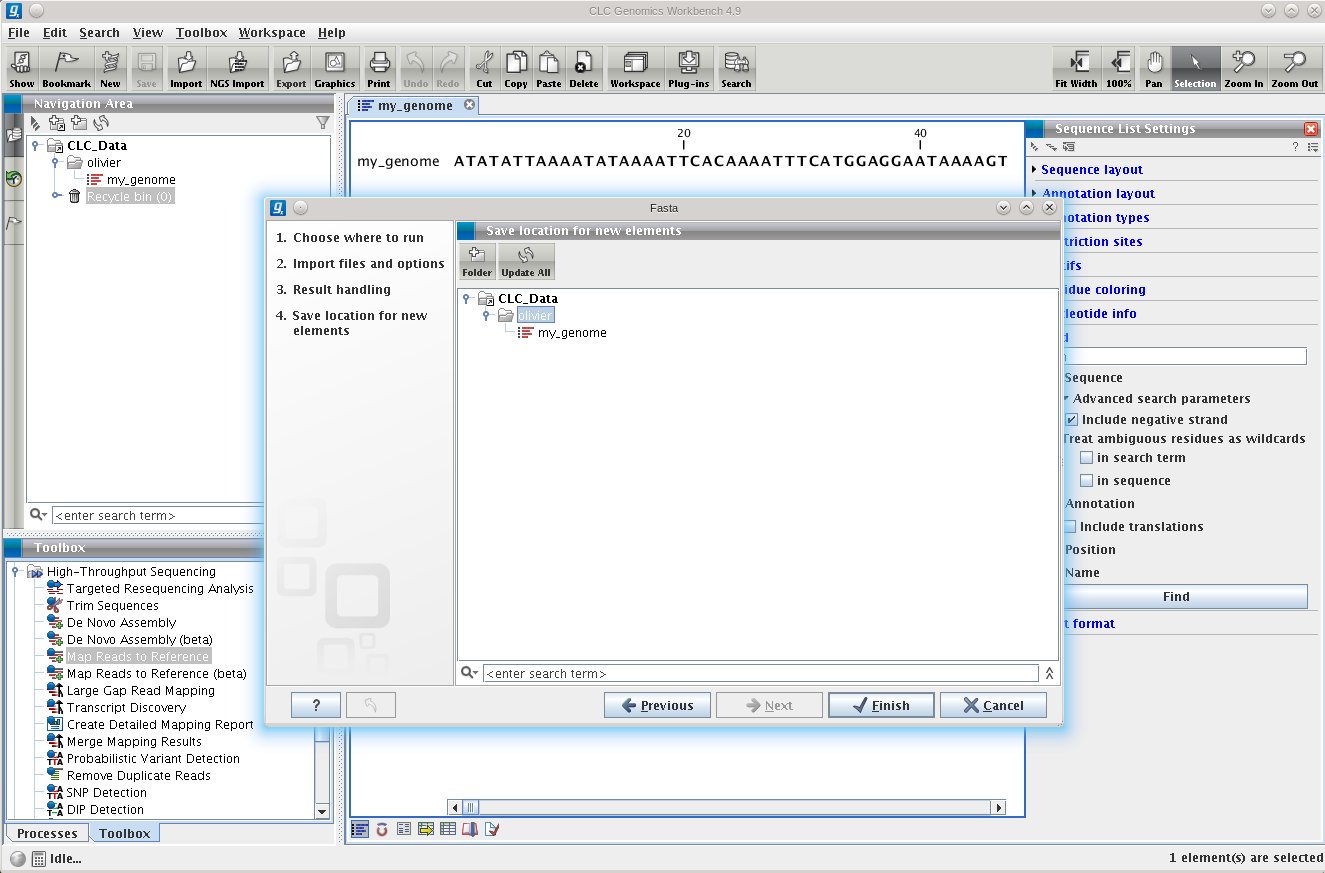Viewport: 1325px width, 873px height.
Task: Click the table view icon below the editor
Action: [x=448, y=829]
